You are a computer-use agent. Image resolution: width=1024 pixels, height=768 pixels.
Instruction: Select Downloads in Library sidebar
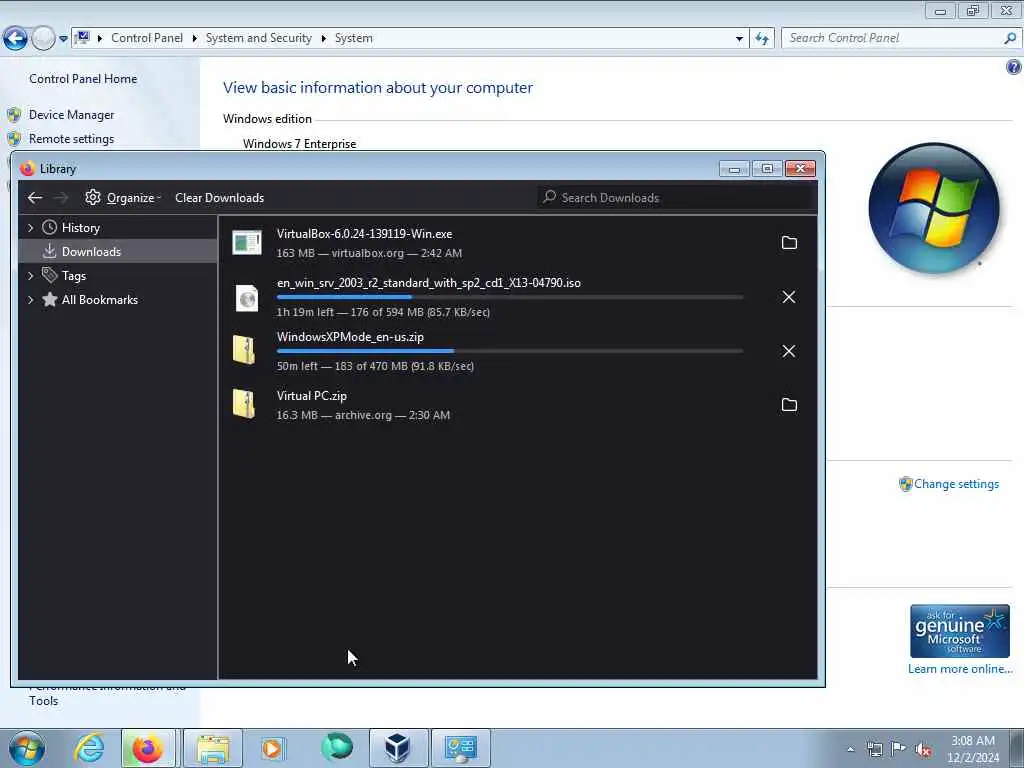(118, 251)
